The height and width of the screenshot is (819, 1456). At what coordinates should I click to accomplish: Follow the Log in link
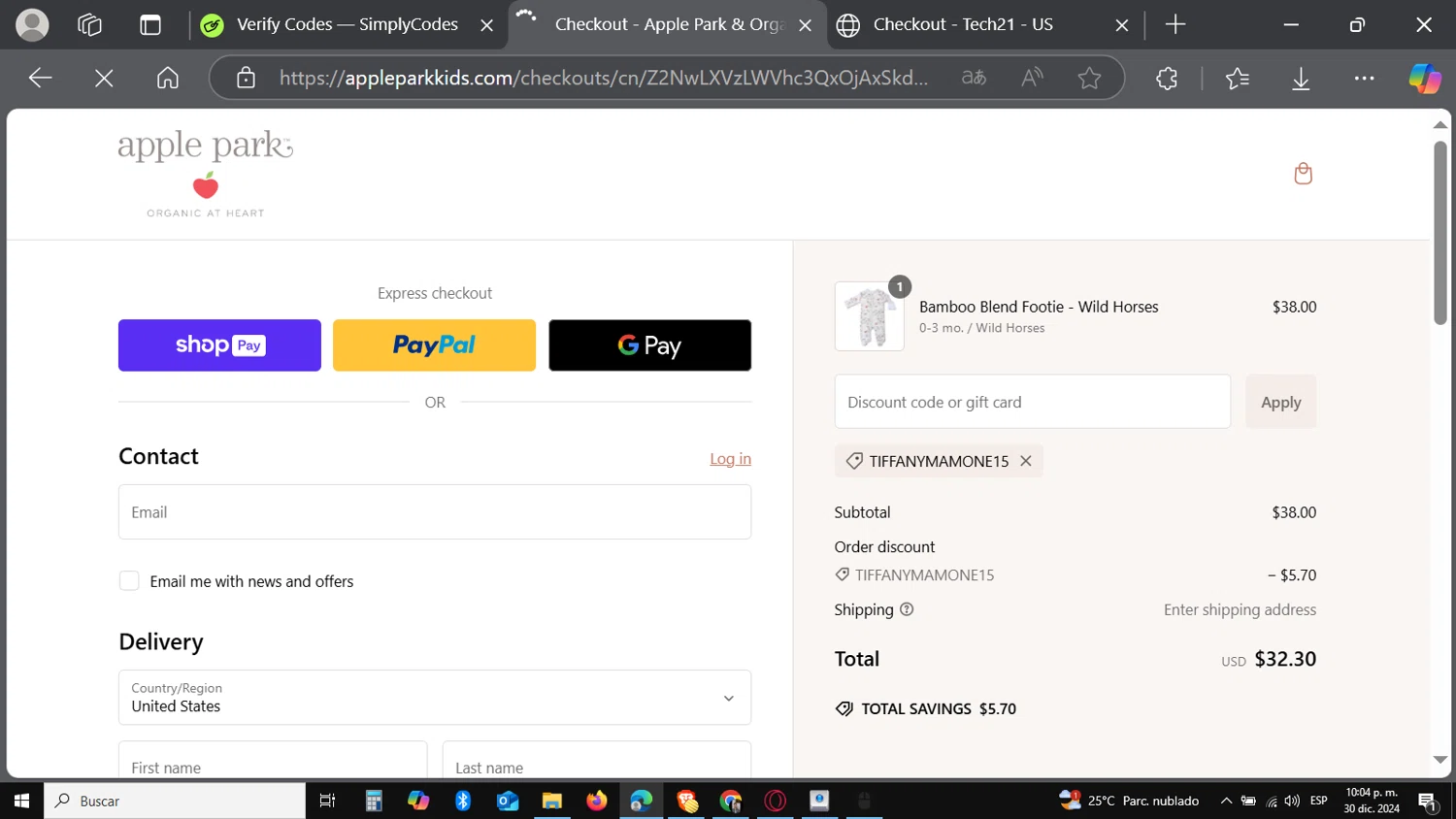pos(730,459)
